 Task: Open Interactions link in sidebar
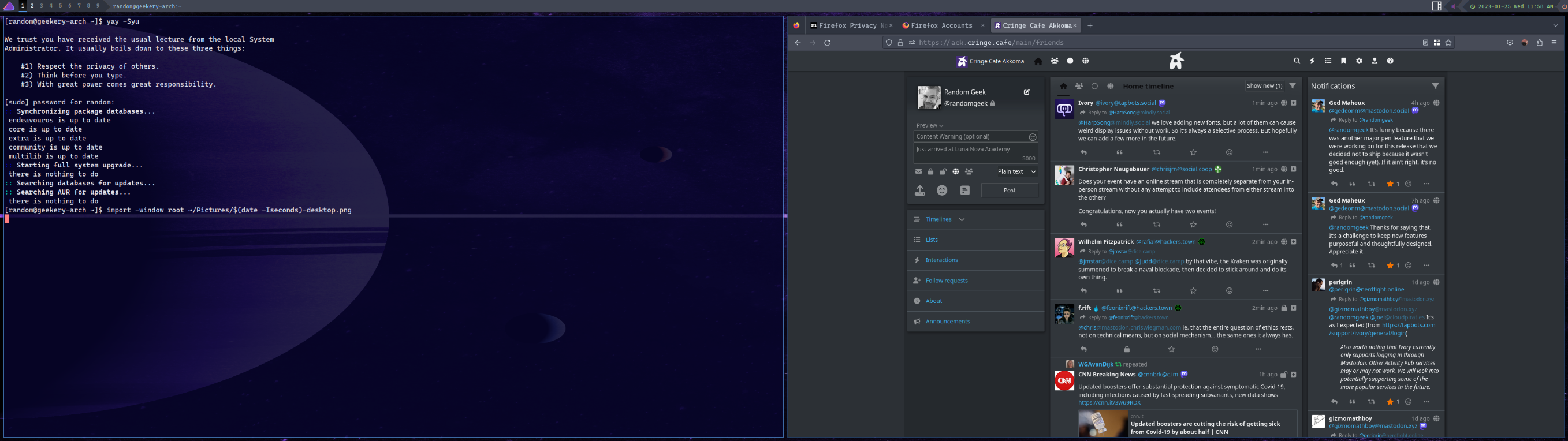tap(941, 260)
